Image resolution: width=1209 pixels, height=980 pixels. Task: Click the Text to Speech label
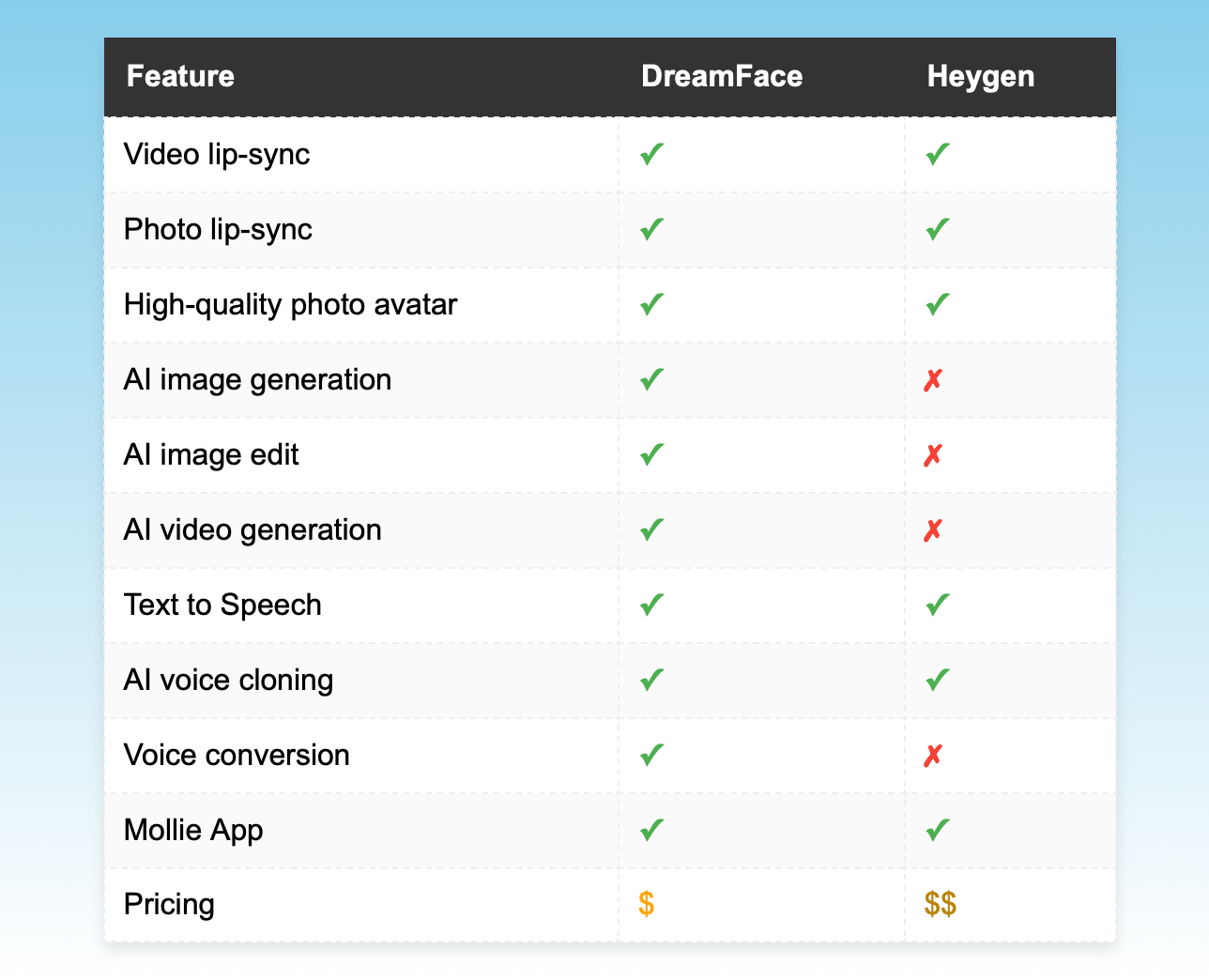tap(222, 605)
